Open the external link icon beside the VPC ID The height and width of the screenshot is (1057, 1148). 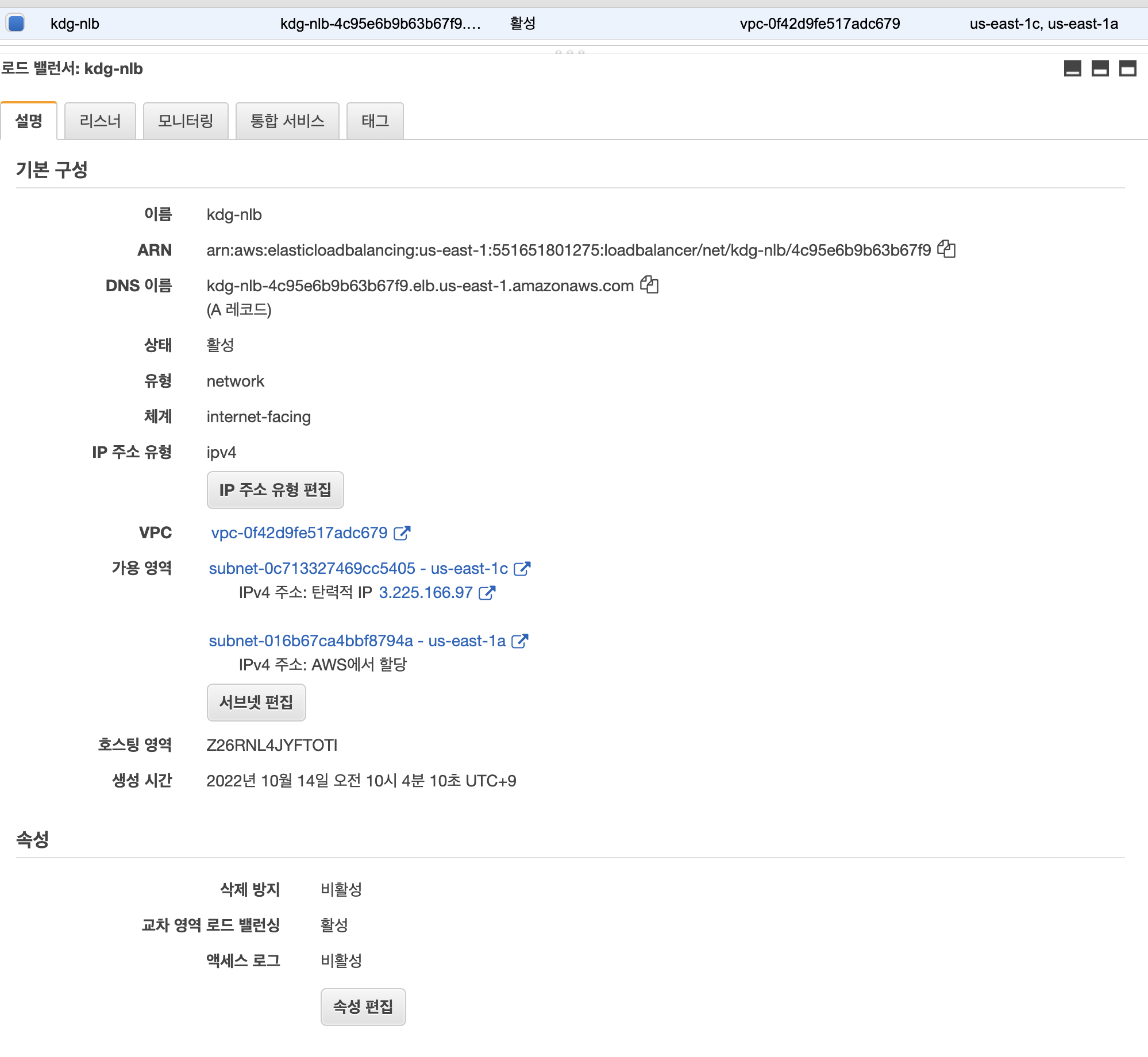402,533
